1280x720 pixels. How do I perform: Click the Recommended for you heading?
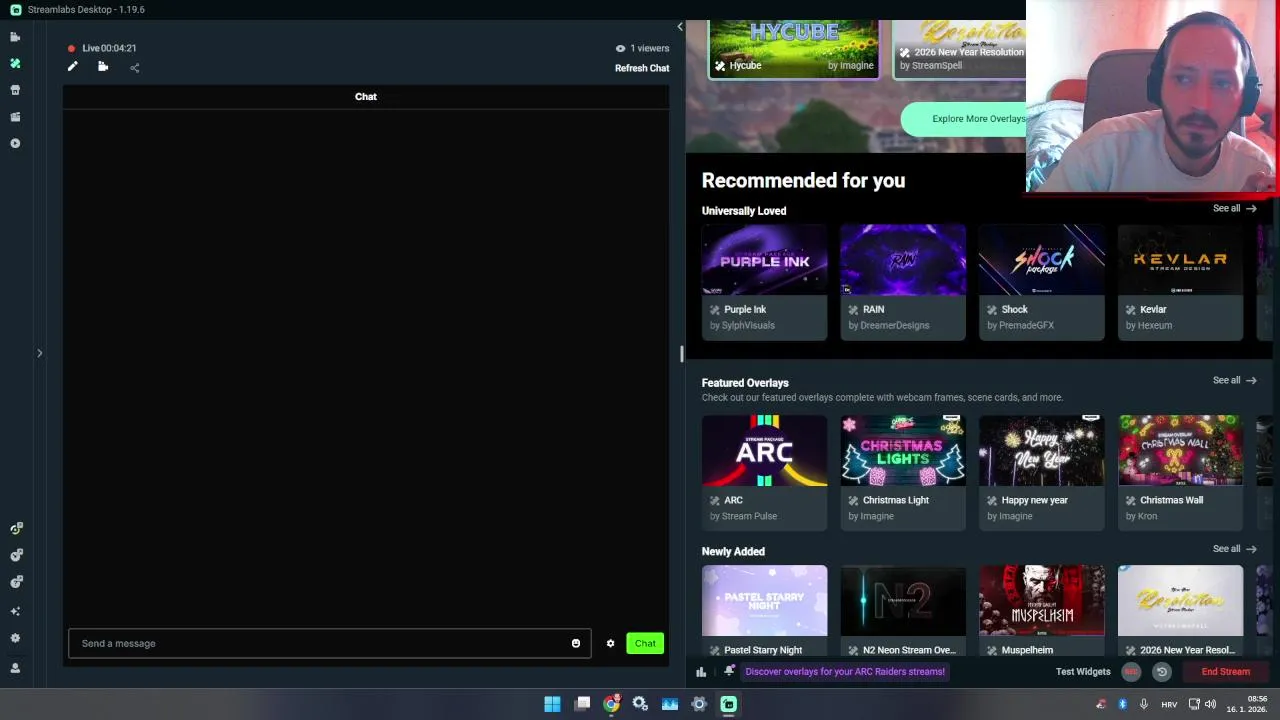[803, 181]
